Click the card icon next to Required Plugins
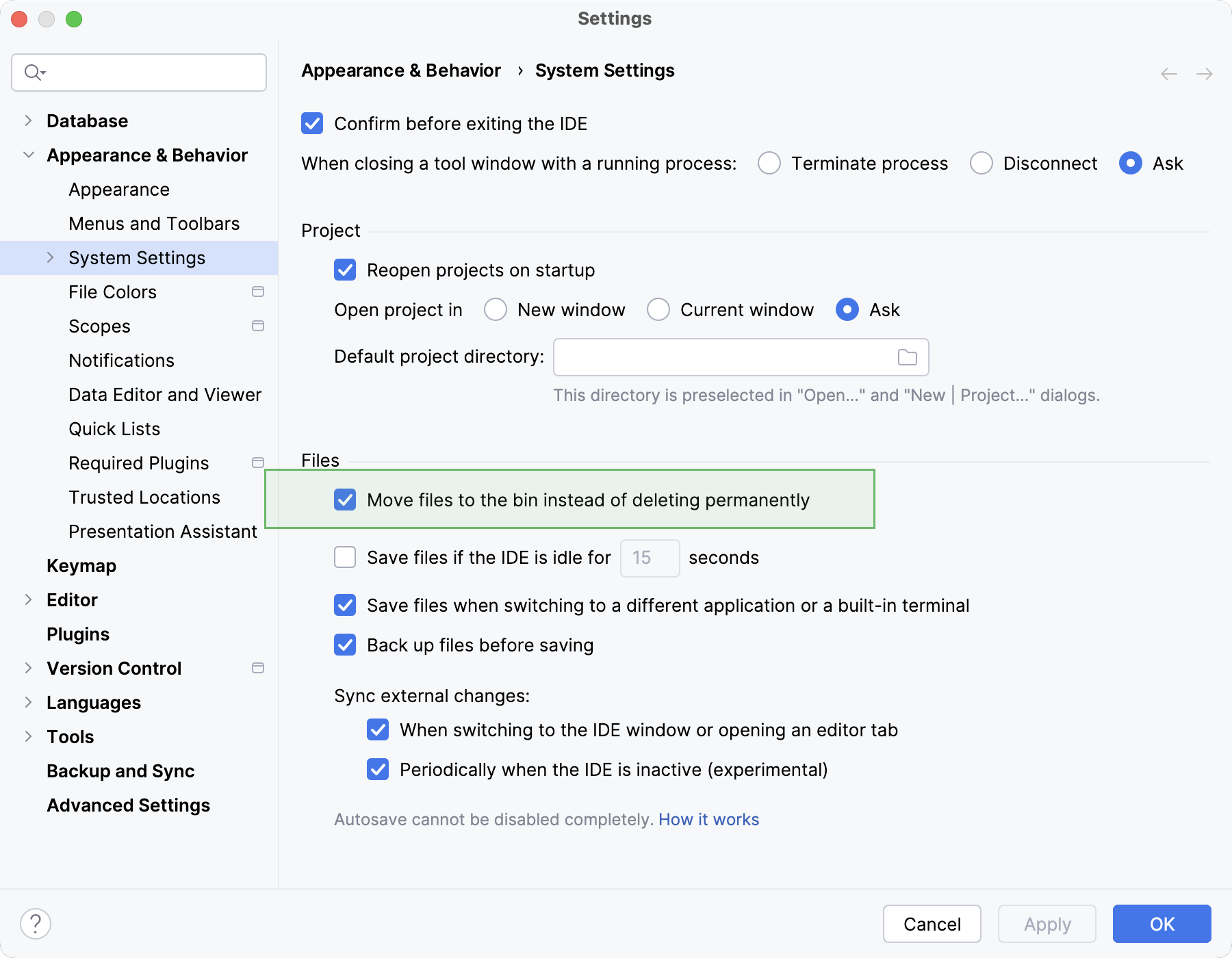 (258, 463)
